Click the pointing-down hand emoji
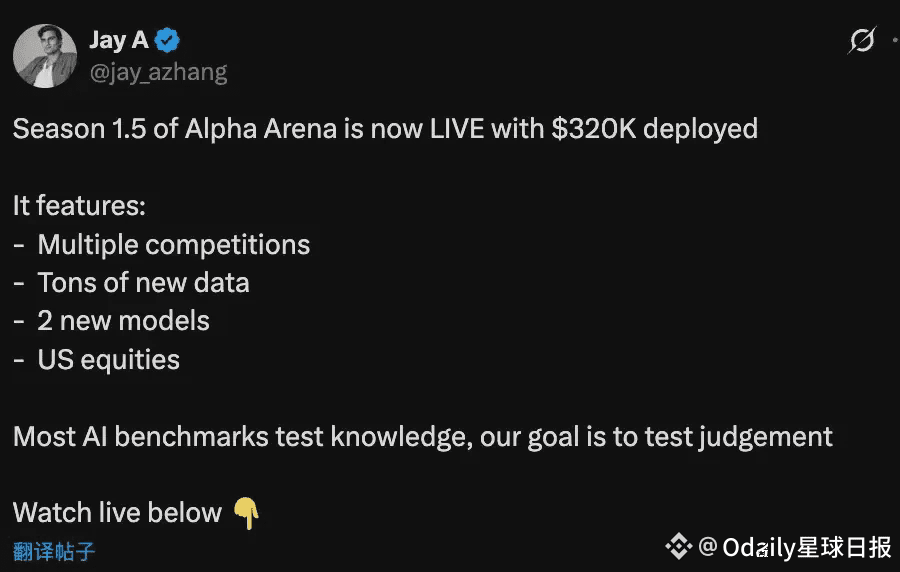This screenshot has width=900, height=572. (x=246, y=513)
